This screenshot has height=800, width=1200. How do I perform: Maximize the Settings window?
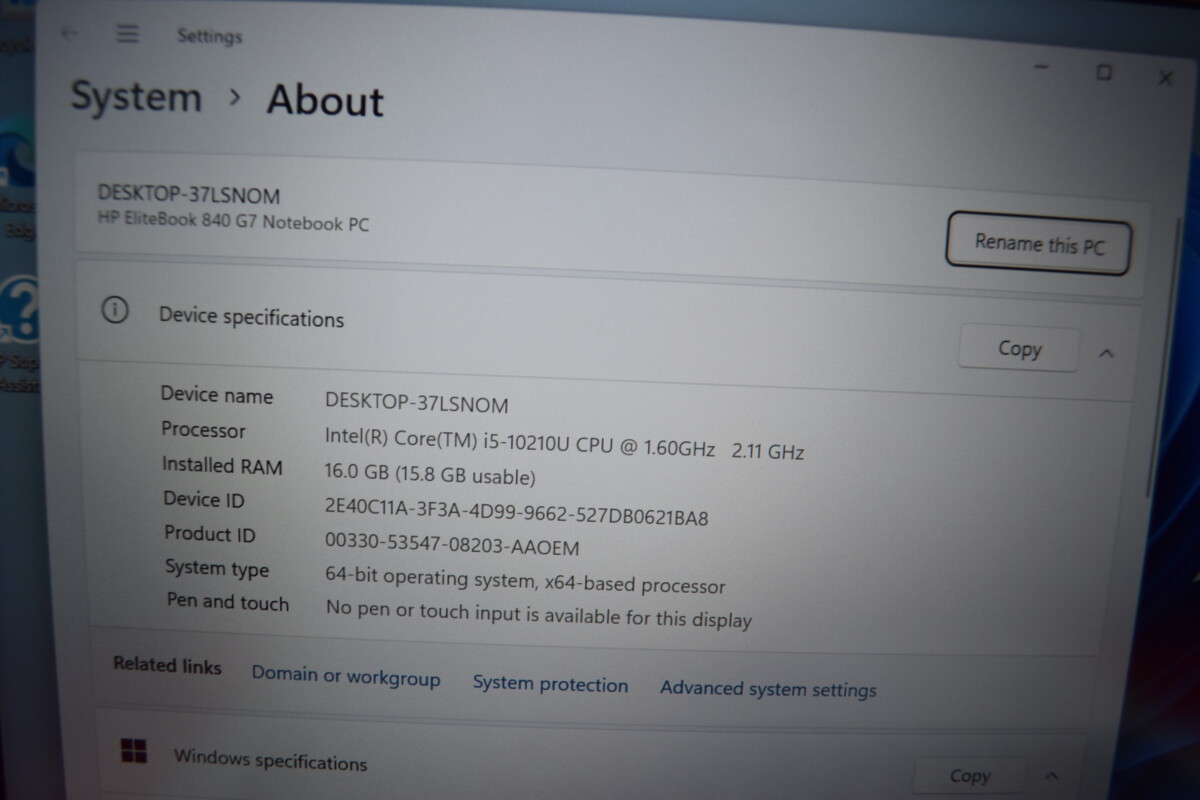(1104, 72)
